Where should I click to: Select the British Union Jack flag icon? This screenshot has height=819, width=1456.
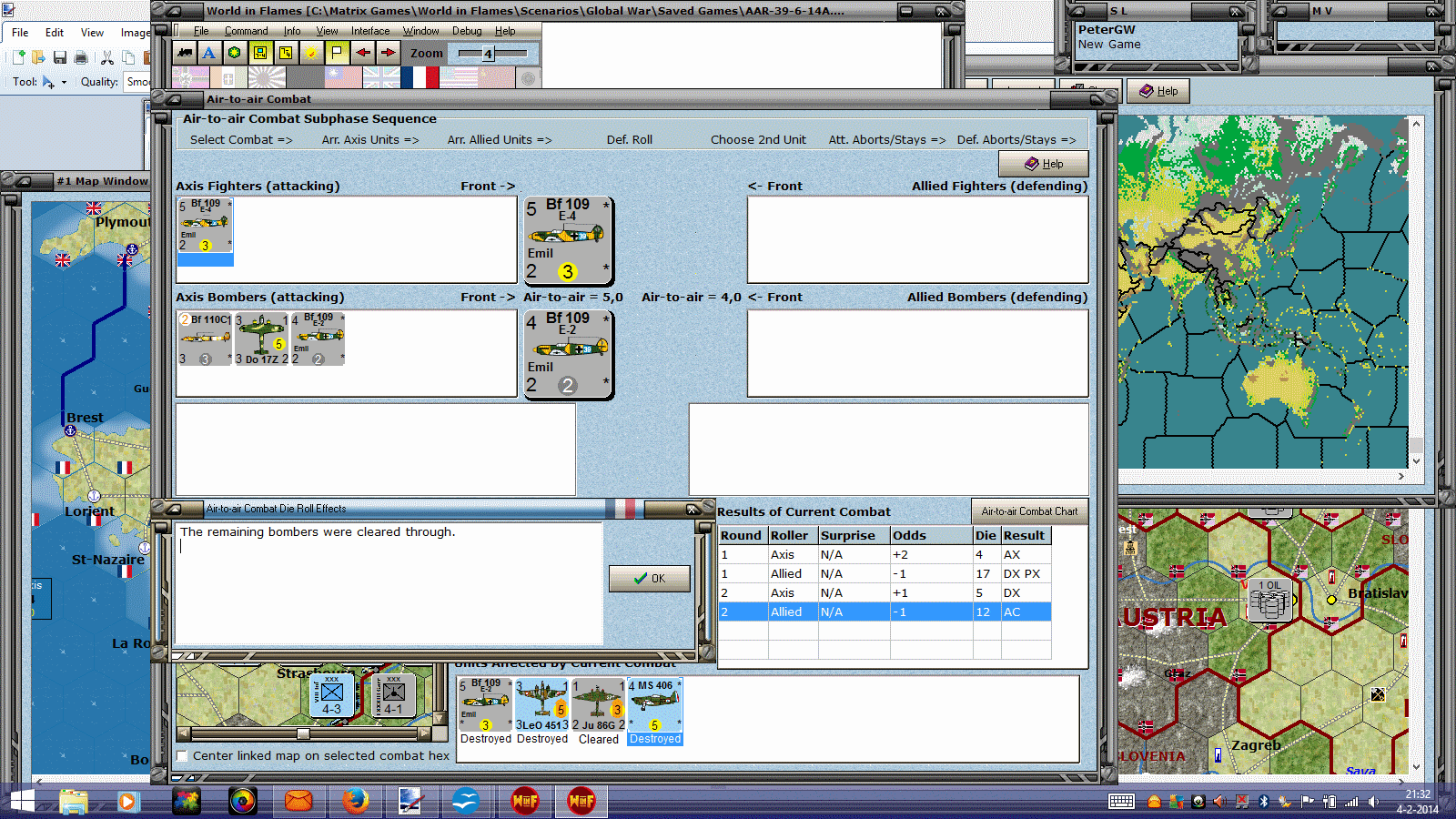[381, 77]
